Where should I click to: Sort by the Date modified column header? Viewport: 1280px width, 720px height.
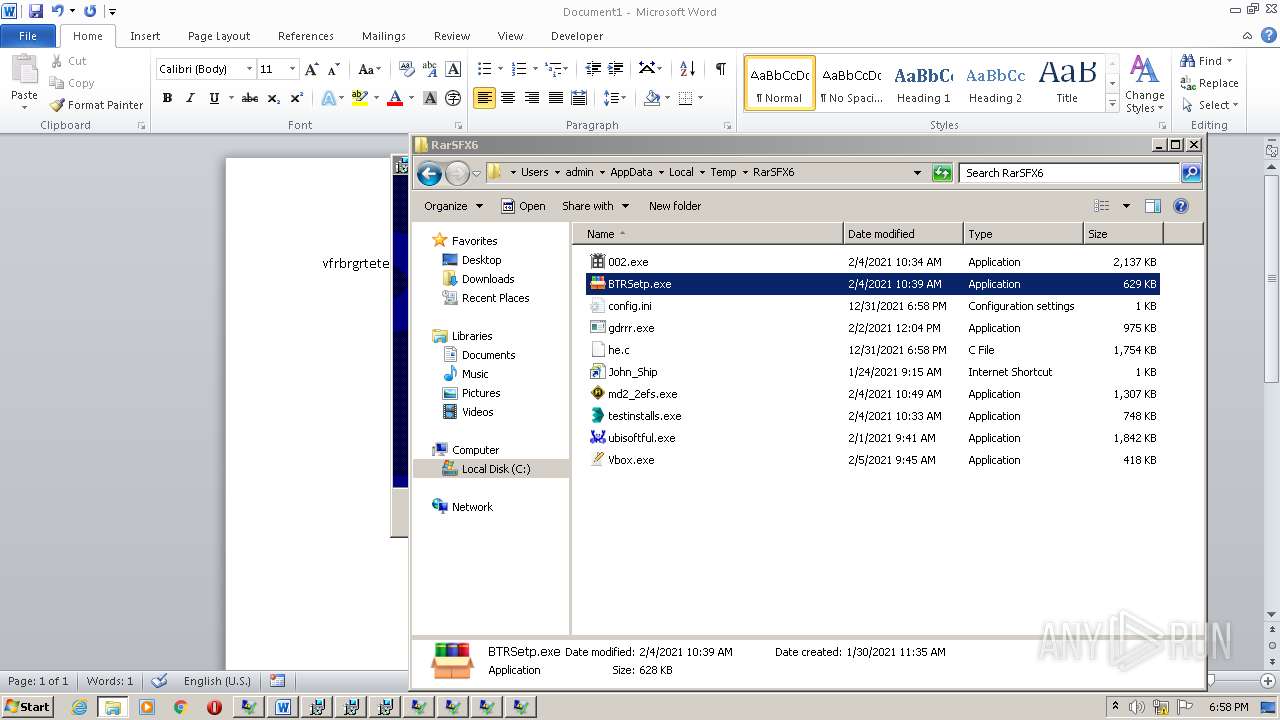click(x=903, y=234)
